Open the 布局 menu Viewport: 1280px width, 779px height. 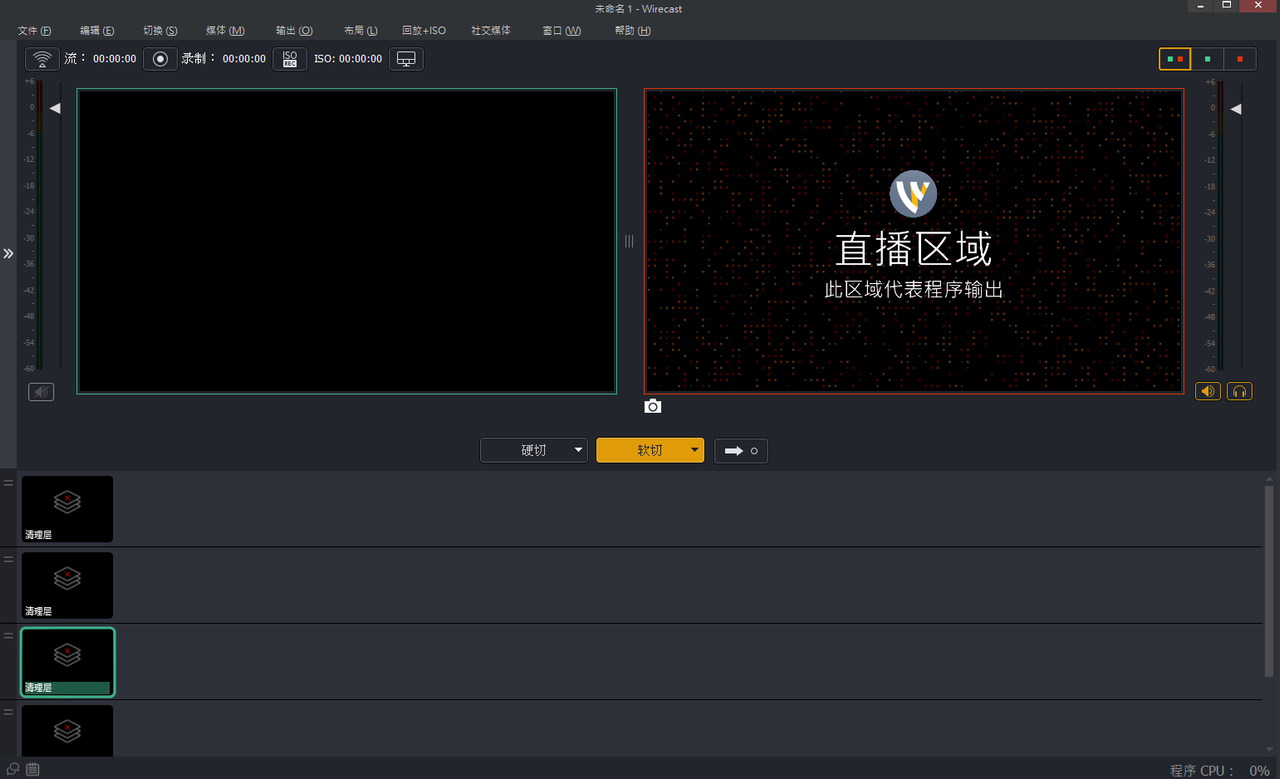point(360,31)
